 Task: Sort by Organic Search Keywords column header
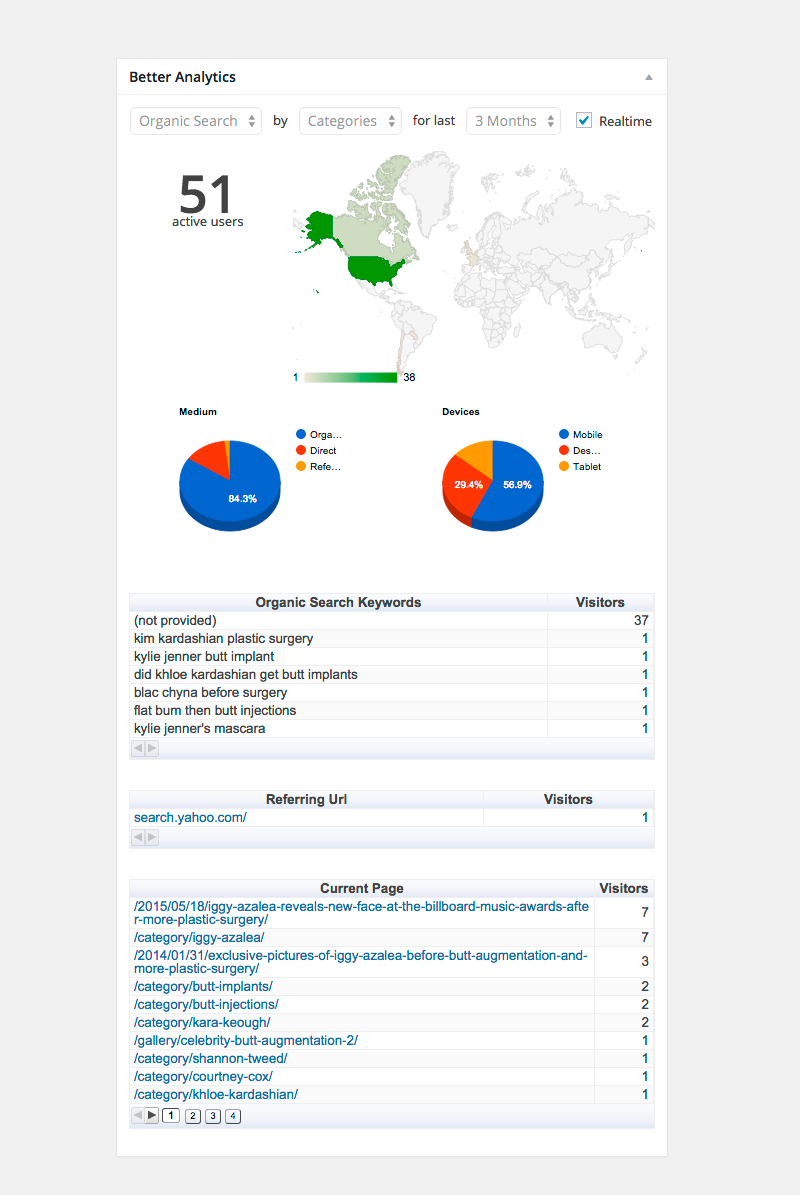tap(338, 602)
